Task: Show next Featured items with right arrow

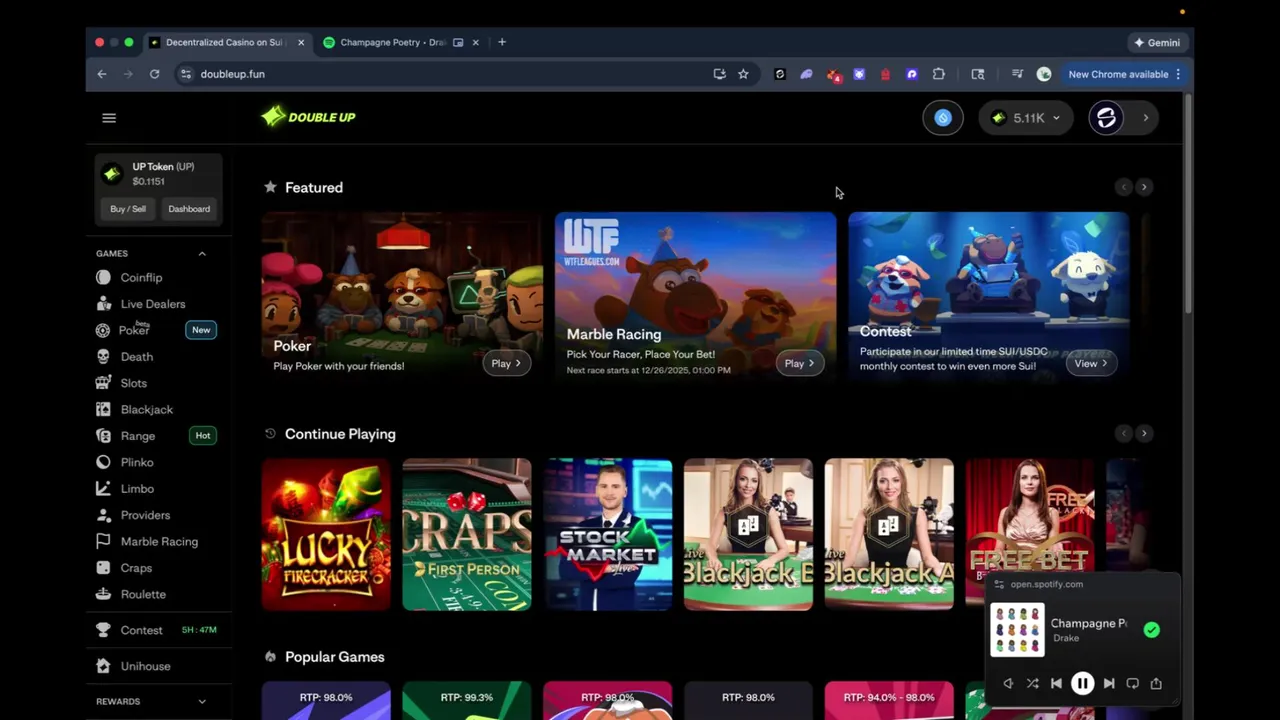Action: [1144, 187]
